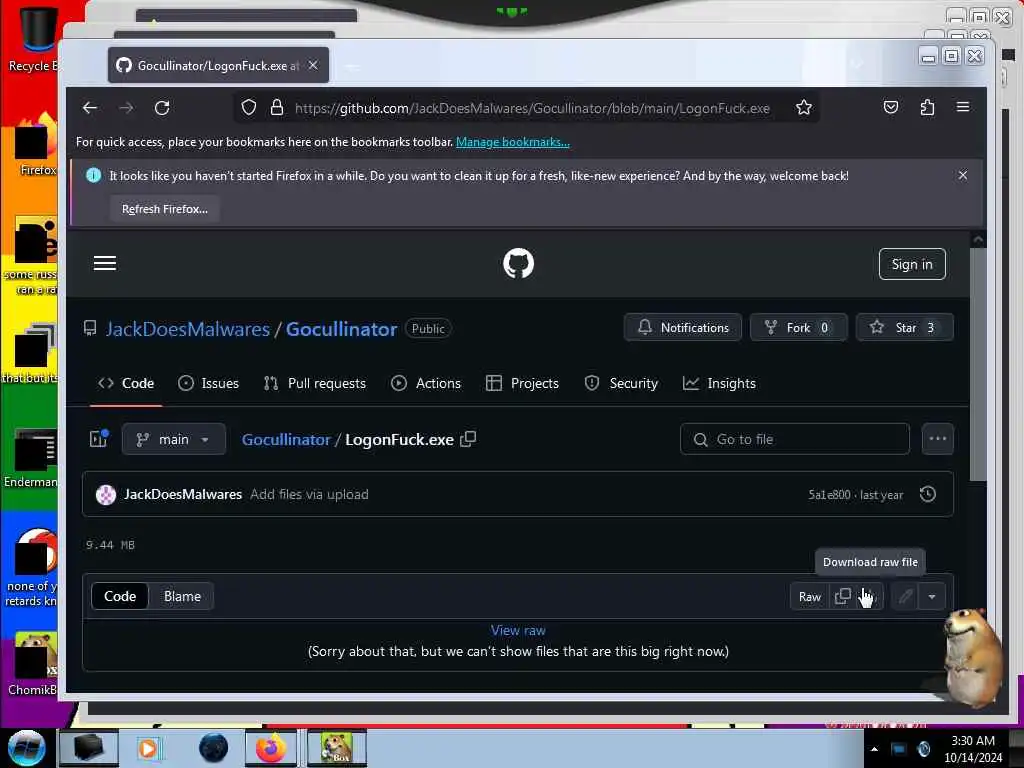Screen dimensions: 1024x768
Task: Go to the GitHub homepage logo
Action: click(519, 263)
